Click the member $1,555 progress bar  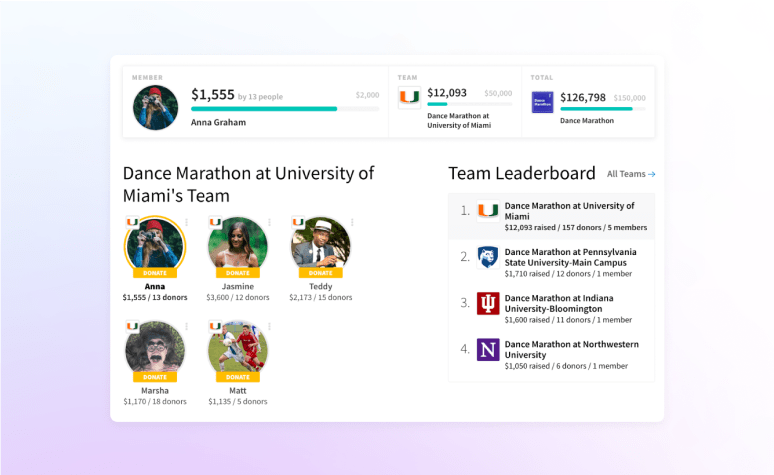[x=285, y=109]
